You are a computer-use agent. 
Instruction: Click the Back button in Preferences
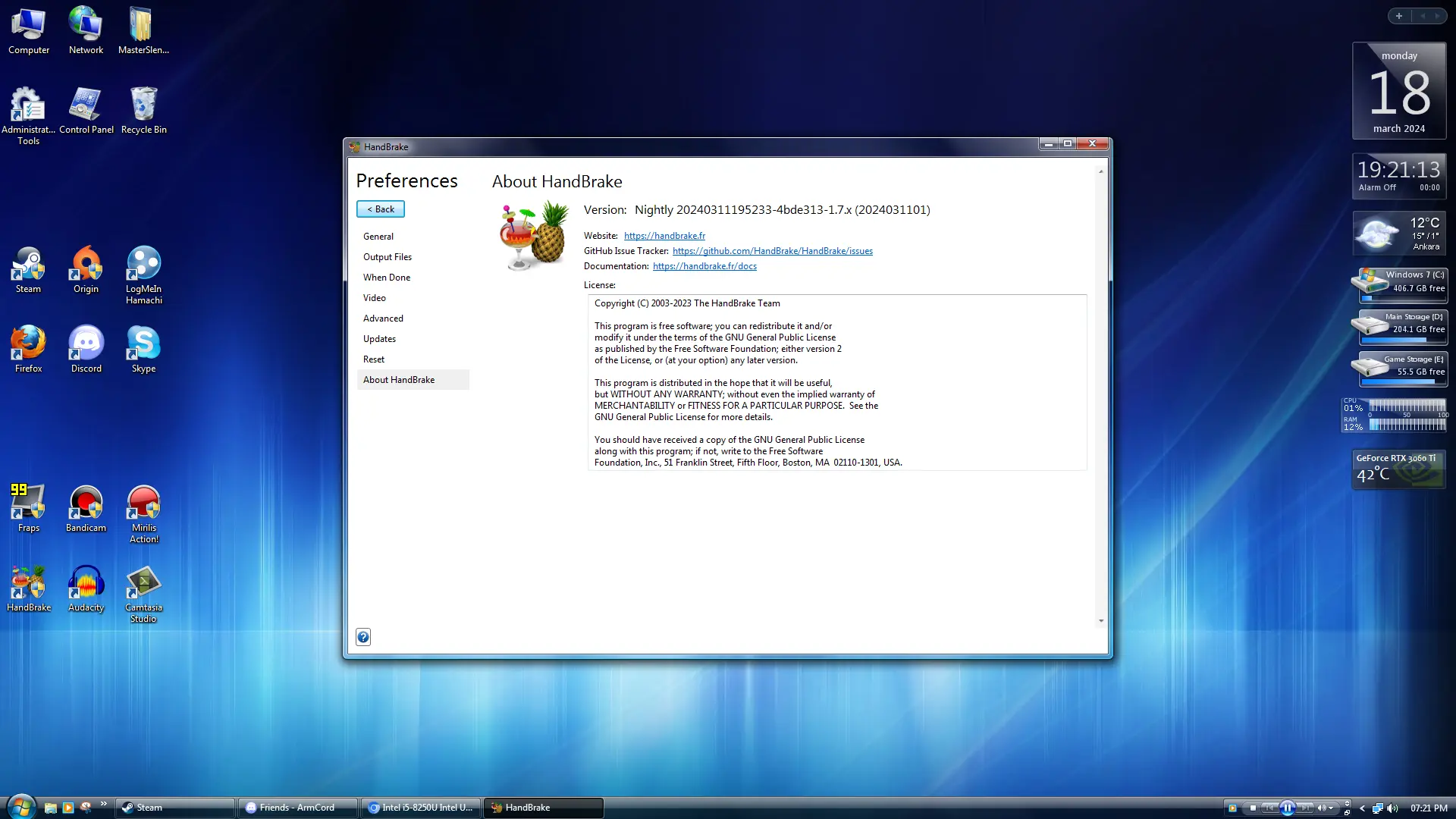[381, 209]
